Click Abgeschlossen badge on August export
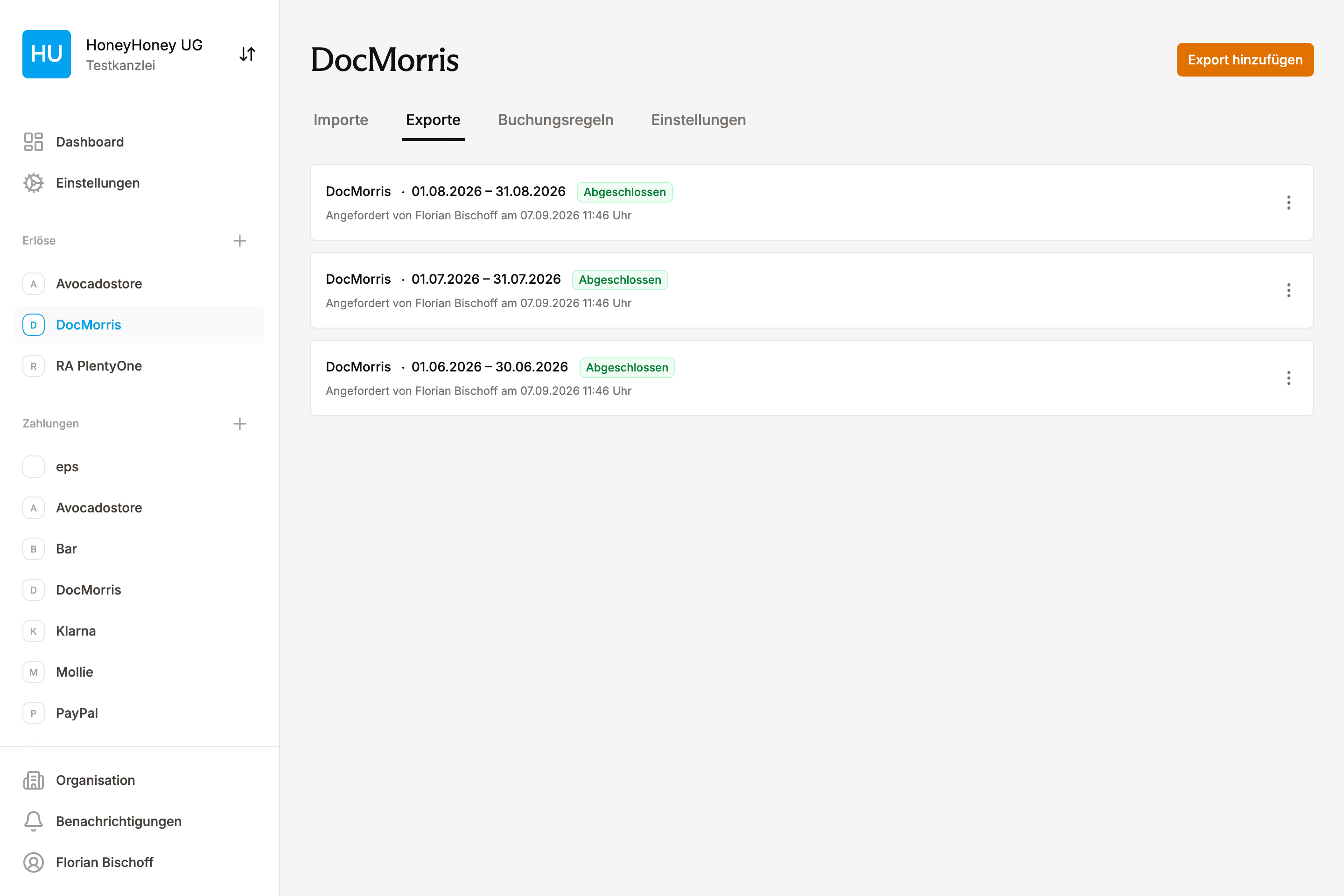This screenshot has width=1344, height=896. [x=624, y=192]
